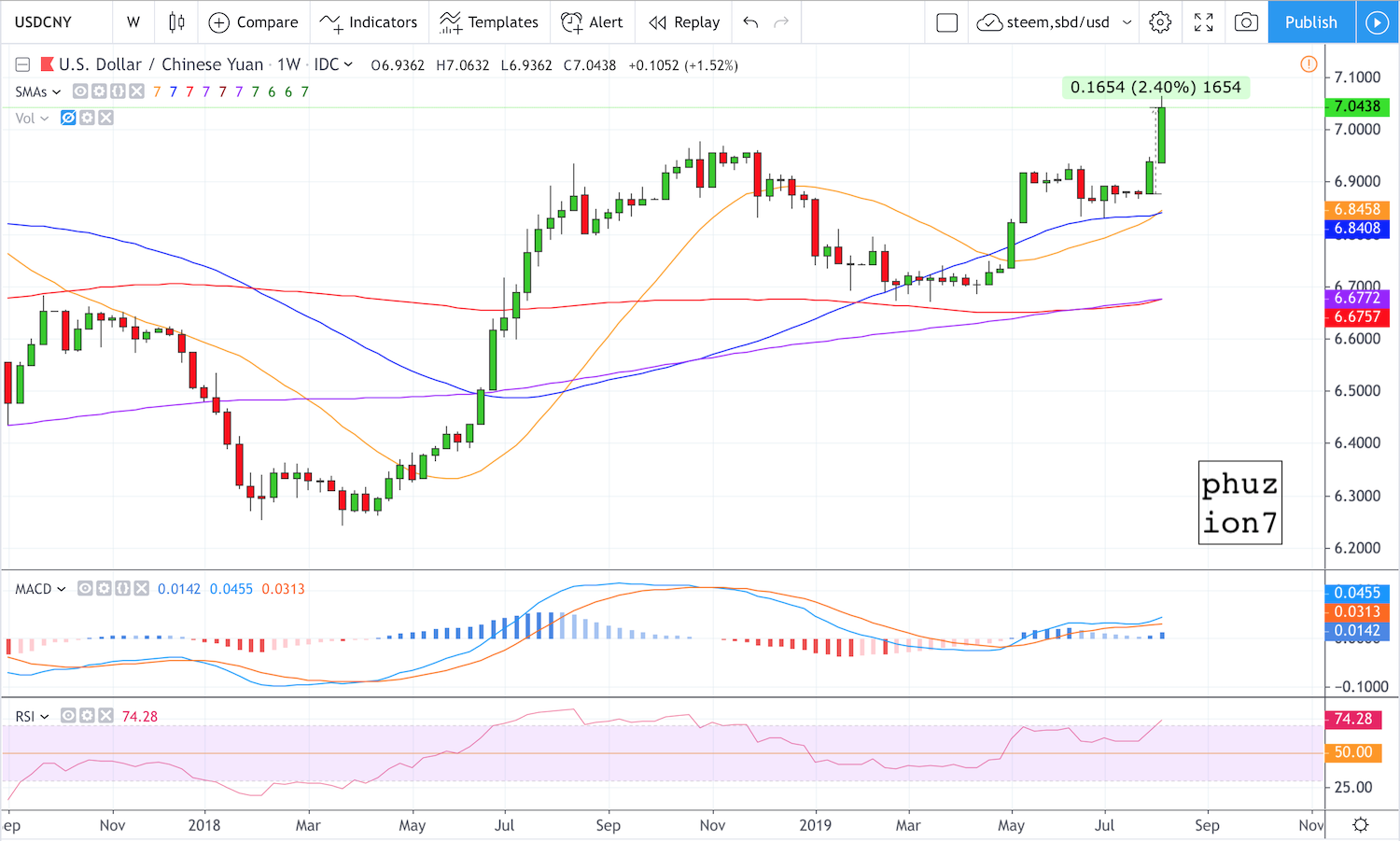Click the Publish button
Image resolution: width=1400 pixels, height=841 pixels.
[x=1311, y=22]
